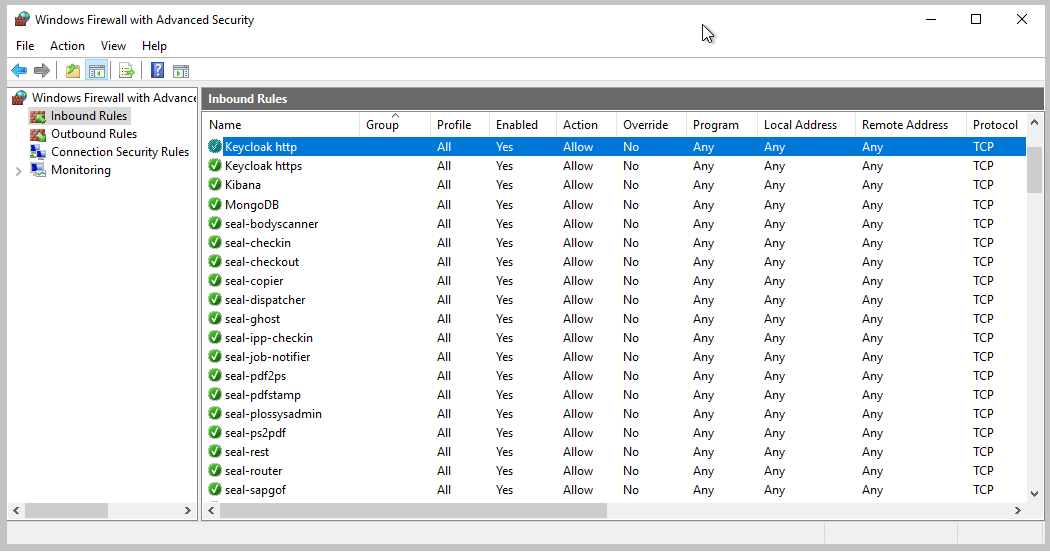
Task: Click the Export List toolbar icon
Action: pos(127,70)
